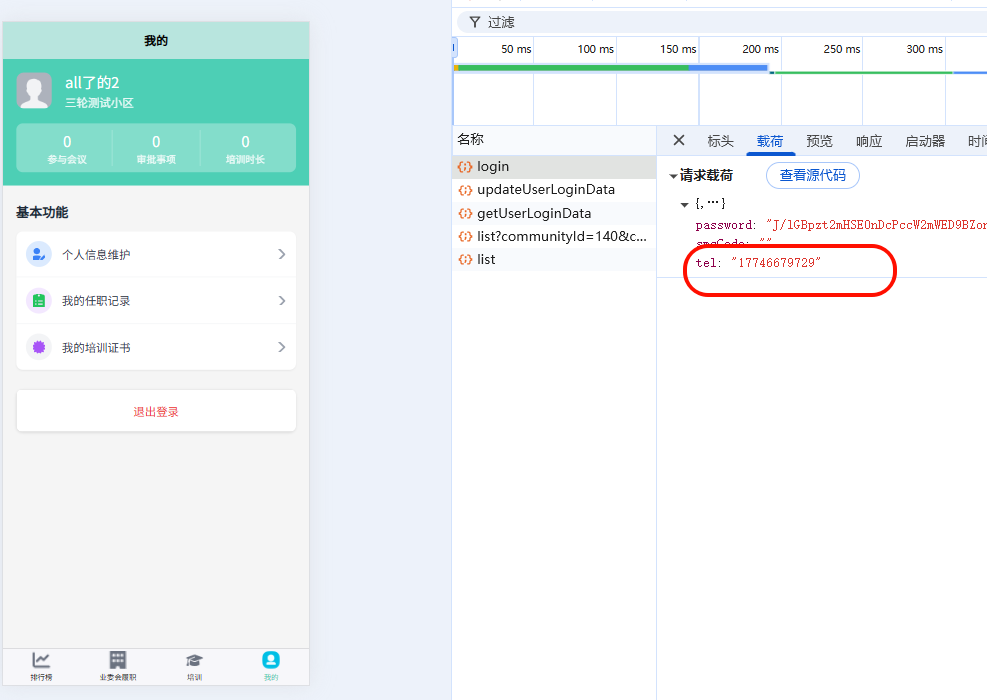Click the 查看源代码 button
The image size is (987, 700).
point(812,176)
